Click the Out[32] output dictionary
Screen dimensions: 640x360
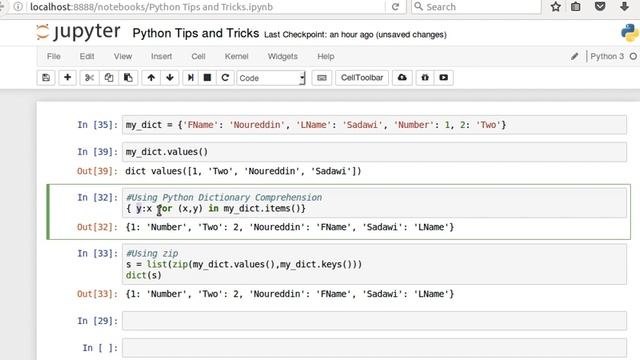pos(290,227)
